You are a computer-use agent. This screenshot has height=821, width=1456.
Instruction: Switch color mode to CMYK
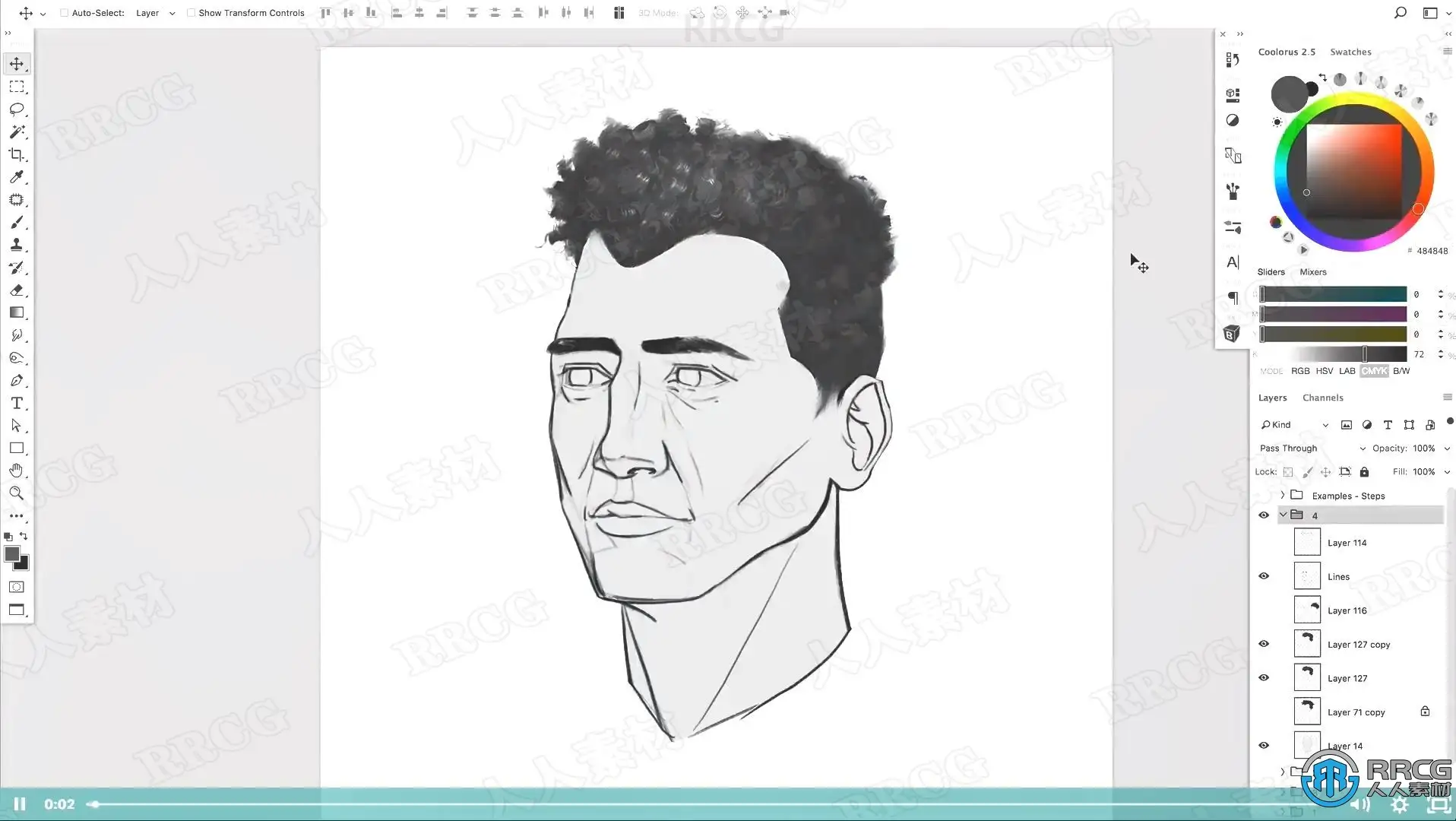(x=1374, y=371)
